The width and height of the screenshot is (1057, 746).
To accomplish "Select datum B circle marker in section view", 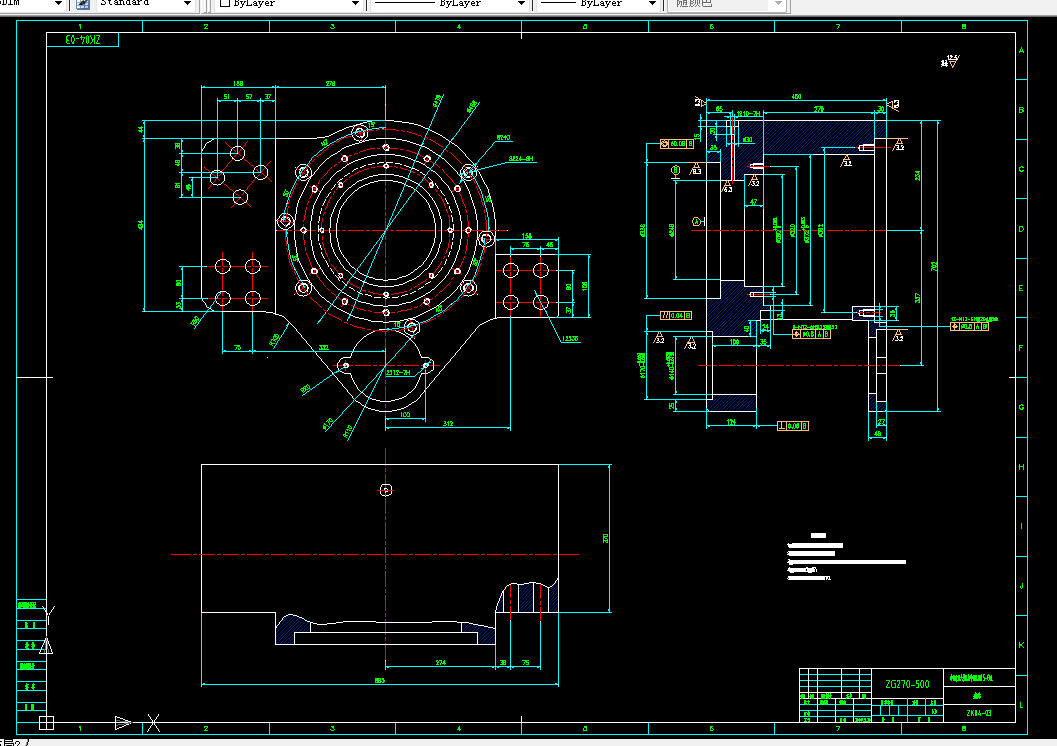I will 675,170.
